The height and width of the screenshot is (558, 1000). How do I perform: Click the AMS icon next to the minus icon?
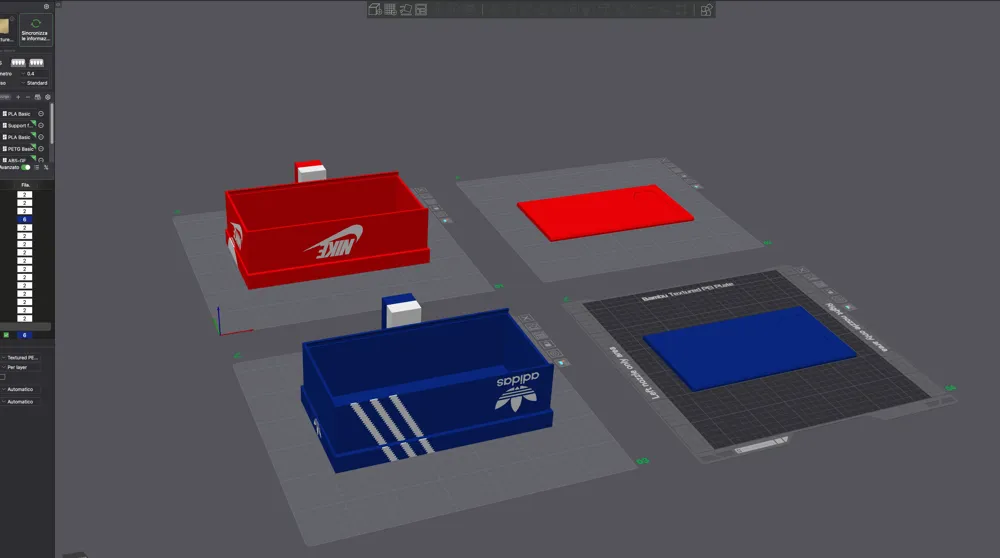(38, 97)
